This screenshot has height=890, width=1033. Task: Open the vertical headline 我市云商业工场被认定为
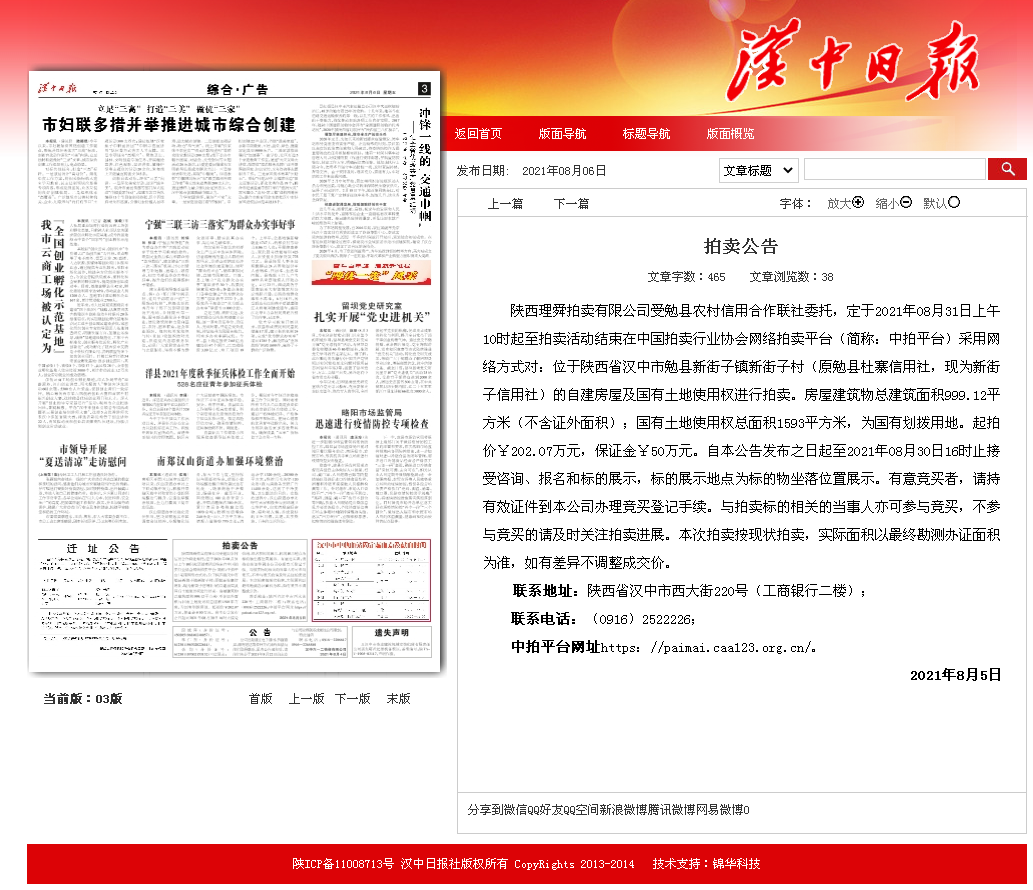[x=47, y=286]
